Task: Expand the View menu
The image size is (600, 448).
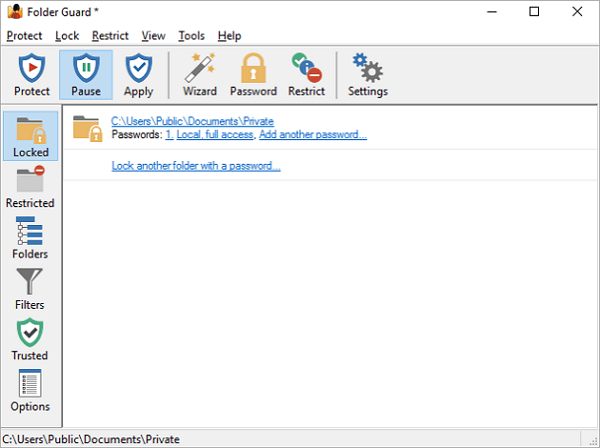Action: pos(153,36)
